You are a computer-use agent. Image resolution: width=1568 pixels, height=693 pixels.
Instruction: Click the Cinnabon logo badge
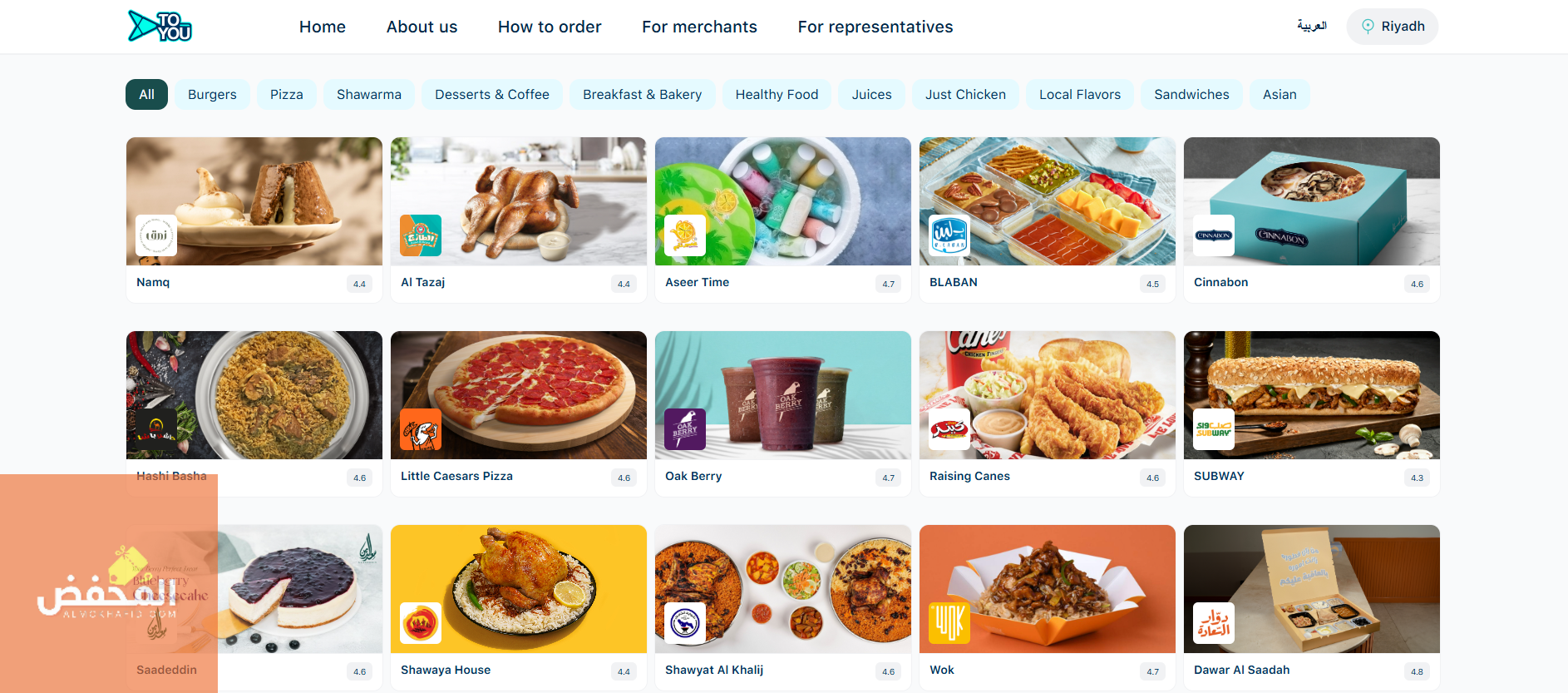click(x=1214, y=235)
